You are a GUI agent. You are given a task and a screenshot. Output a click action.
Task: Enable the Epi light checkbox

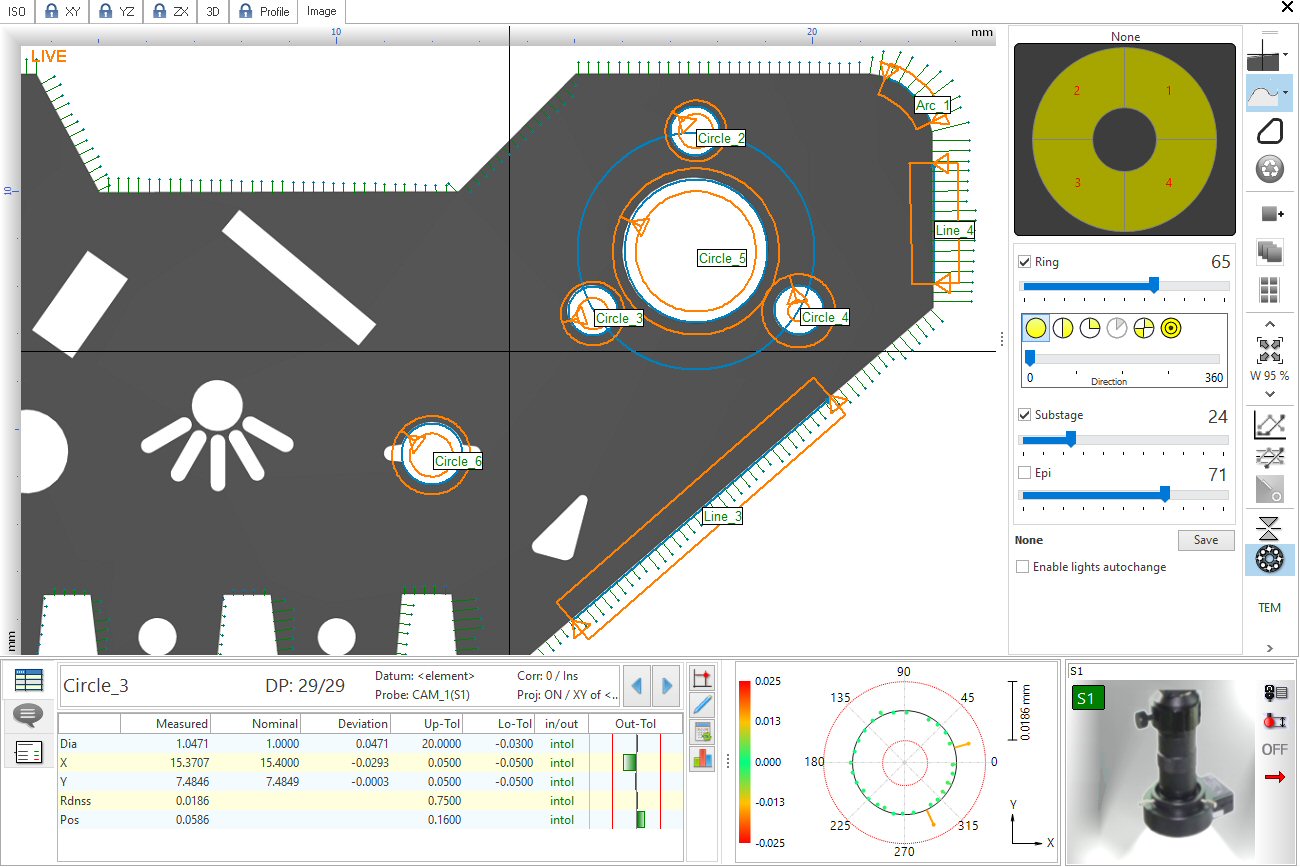pyautogui.click(x=1023, y=473)
